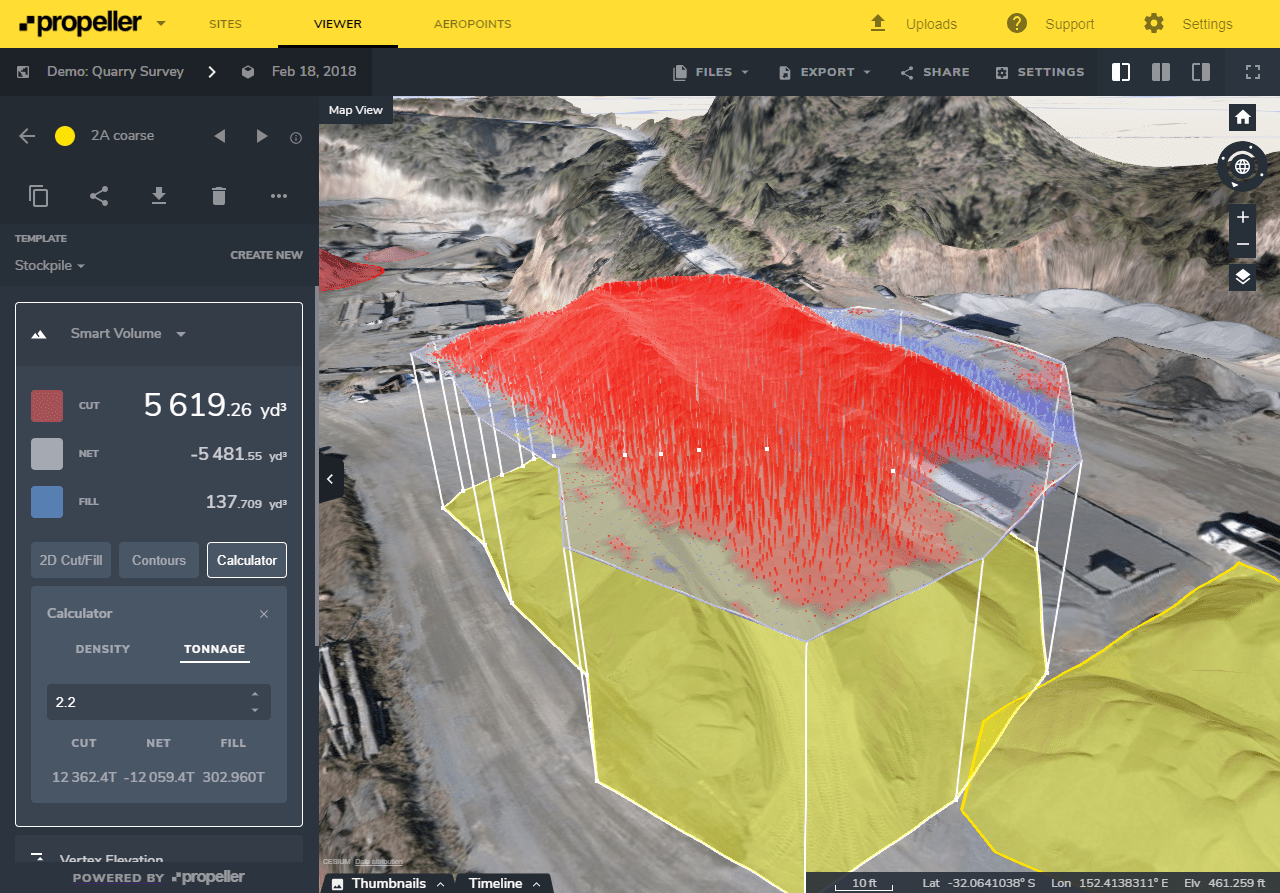
Task: Duplicate the measurement using copy icon
Action: tap(39, 196)
